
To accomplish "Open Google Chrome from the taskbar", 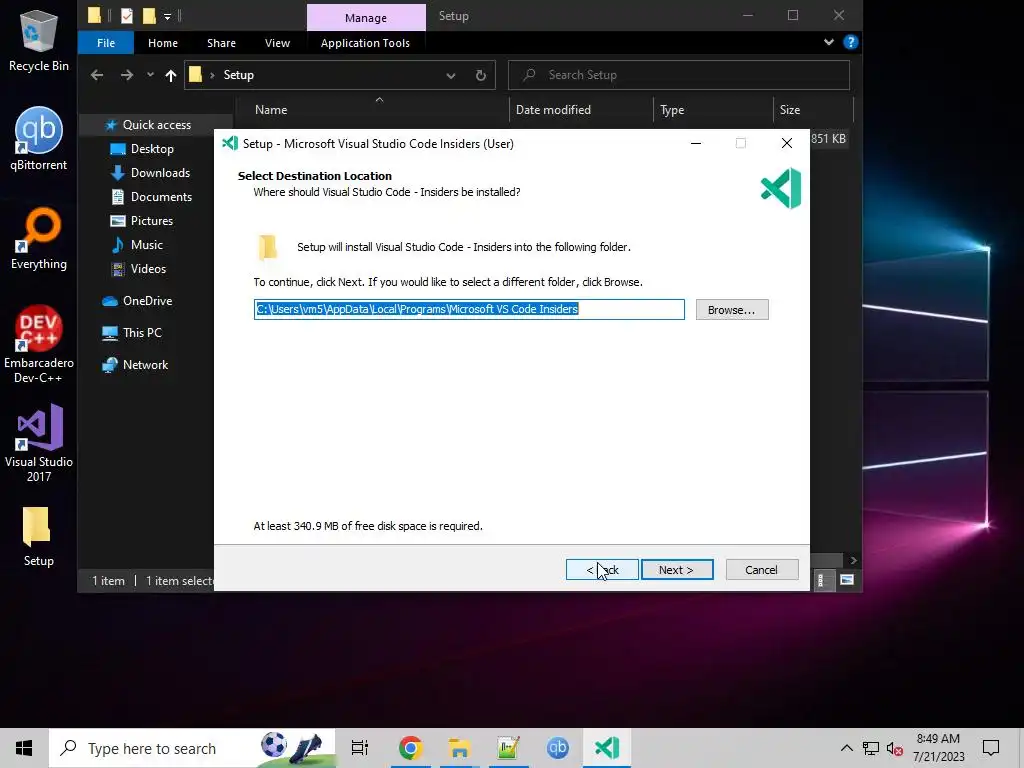I will click(x=410, y=748).
